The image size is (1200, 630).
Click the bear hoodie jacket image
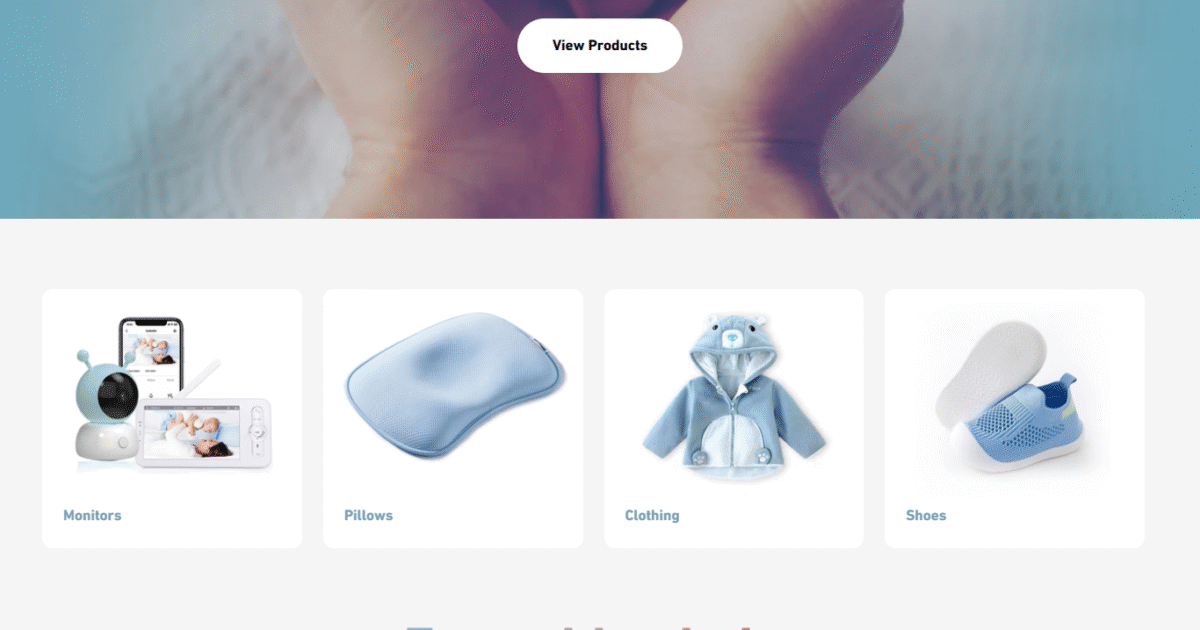point(733,395)
